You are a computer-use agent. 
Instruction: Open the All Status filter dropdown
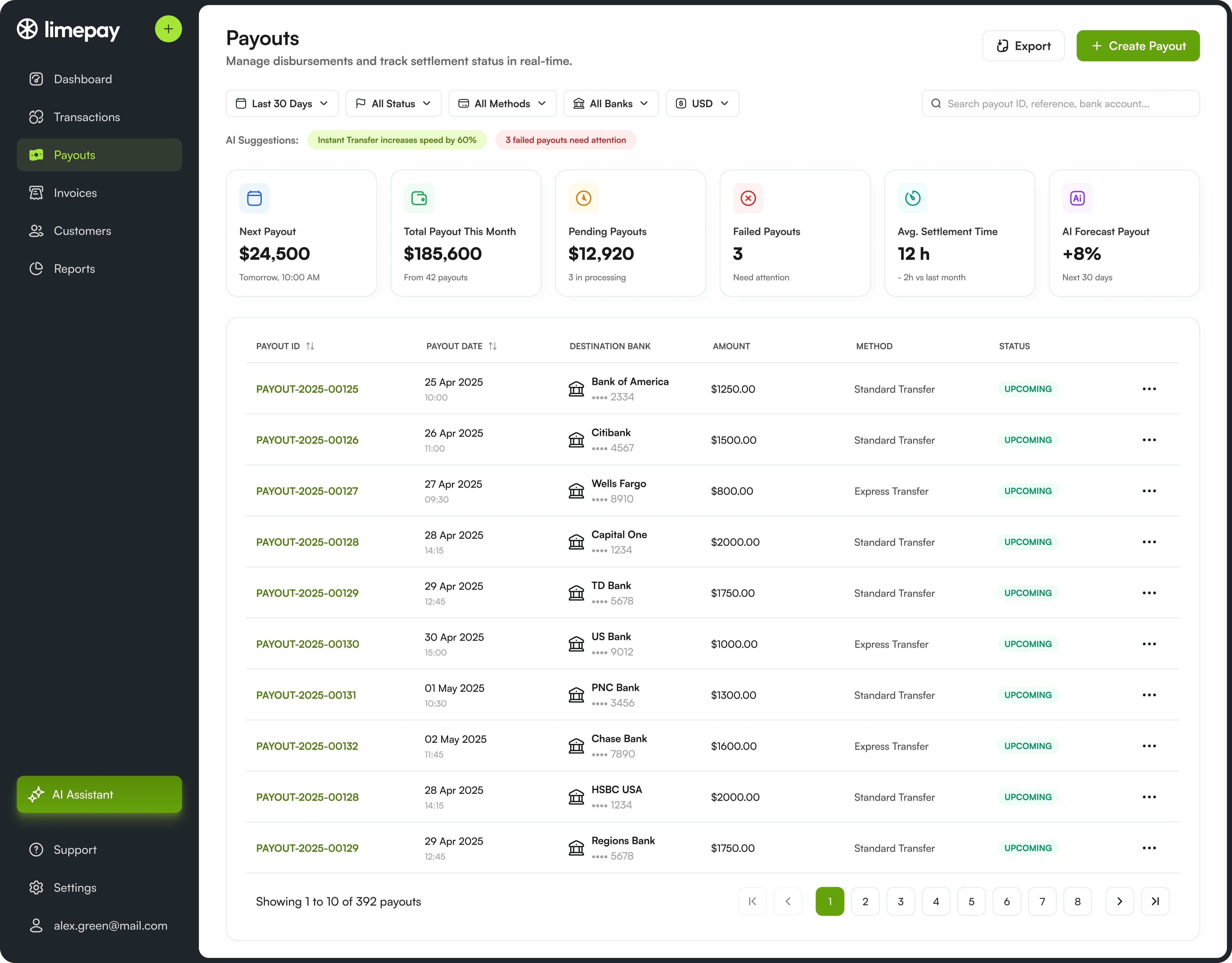tap(394, 103)
